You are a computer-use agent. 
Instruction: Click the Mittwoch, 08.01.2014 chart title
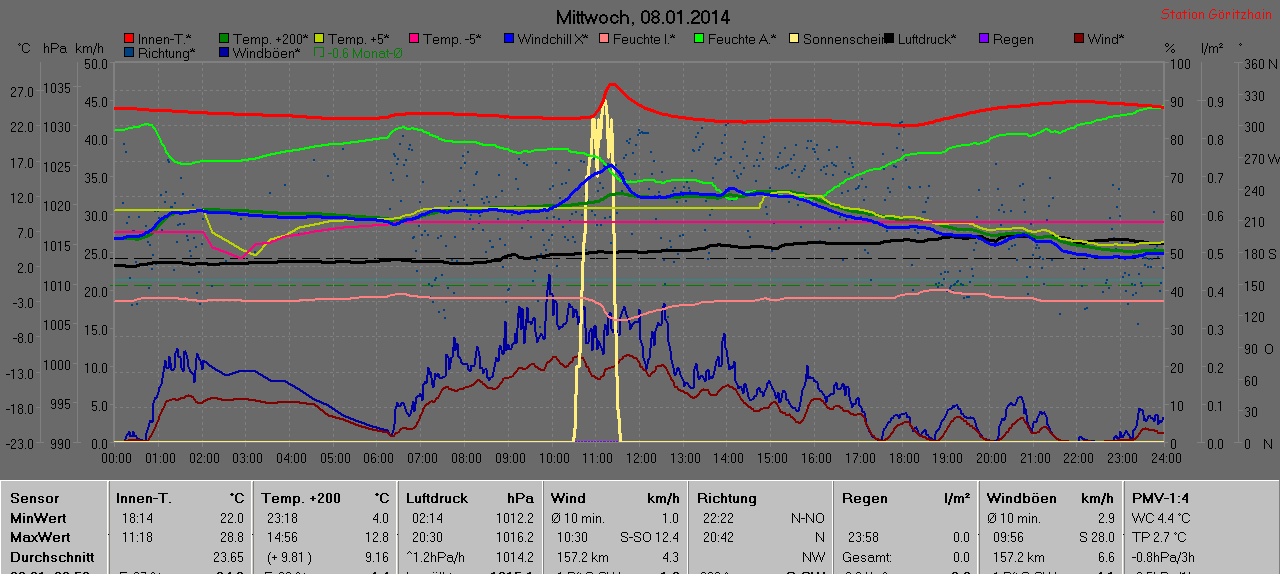point(642,17)
